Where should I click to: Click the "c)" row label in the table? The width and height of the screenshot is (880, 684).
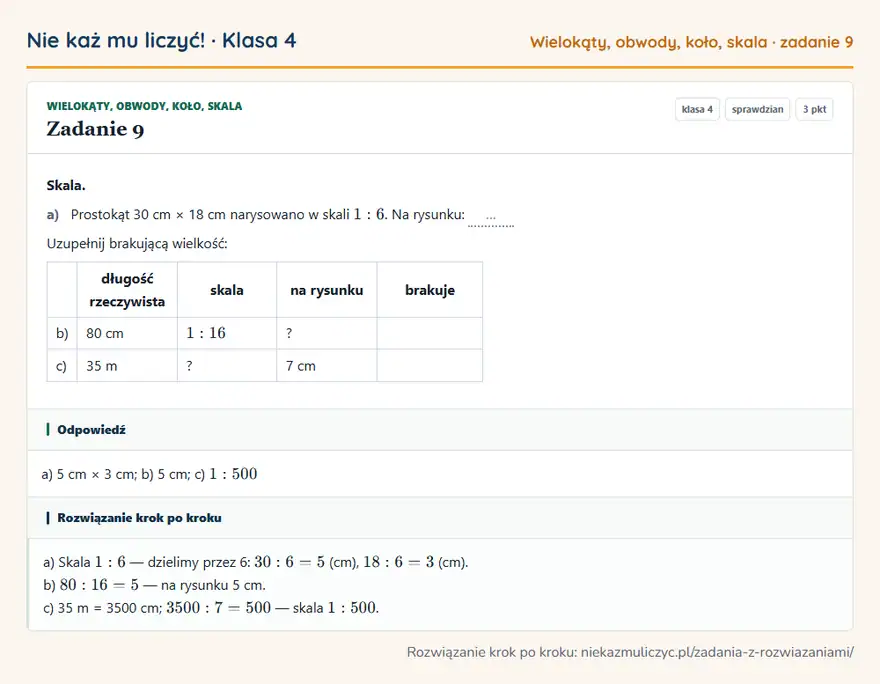62,366
